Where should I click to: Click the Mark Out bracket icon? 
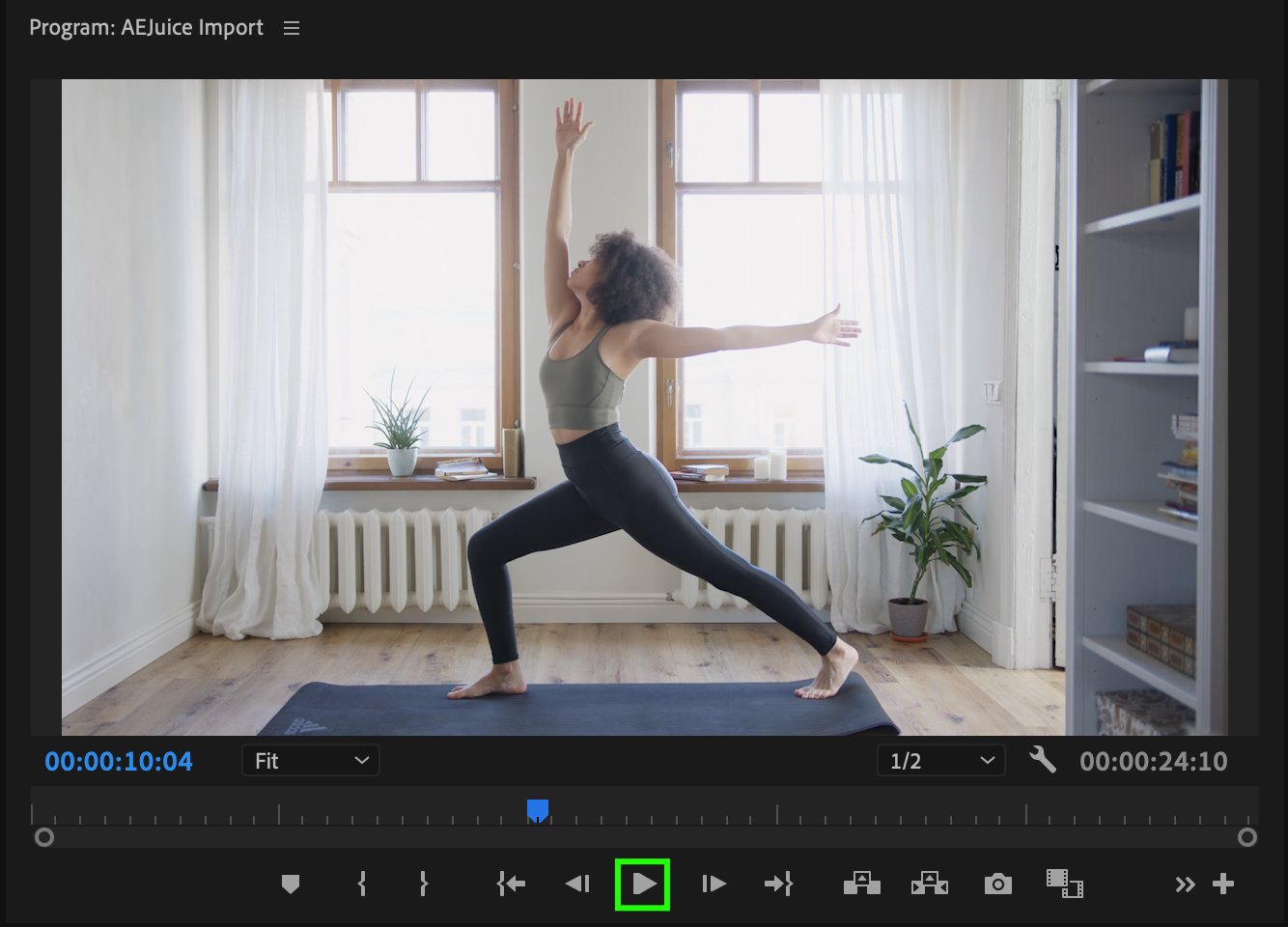click(x=423, y=884)
